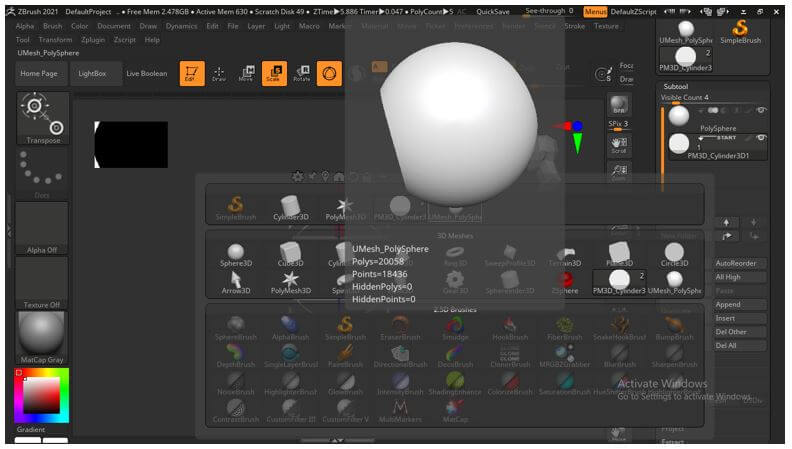This screenshot has height=449, width=792.
Task: Click the QuickSave button
Action: pos(493,11)
